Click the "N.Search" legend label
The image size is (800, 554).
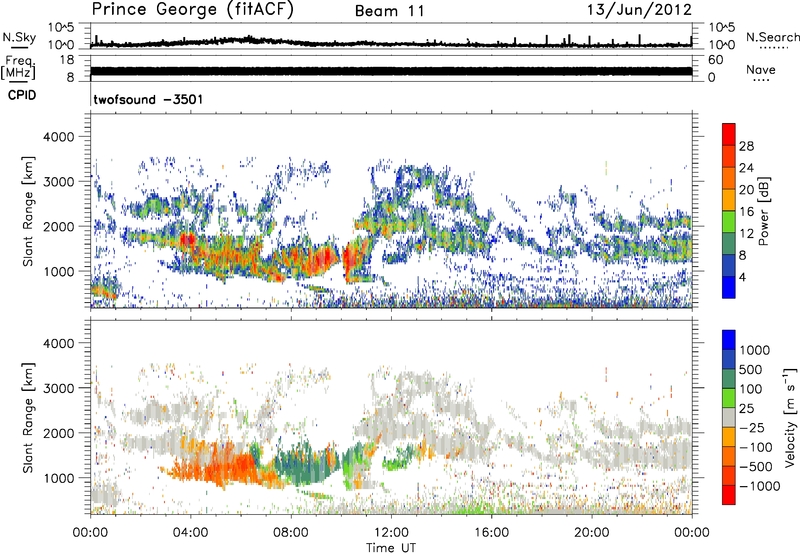click(772, 37)
